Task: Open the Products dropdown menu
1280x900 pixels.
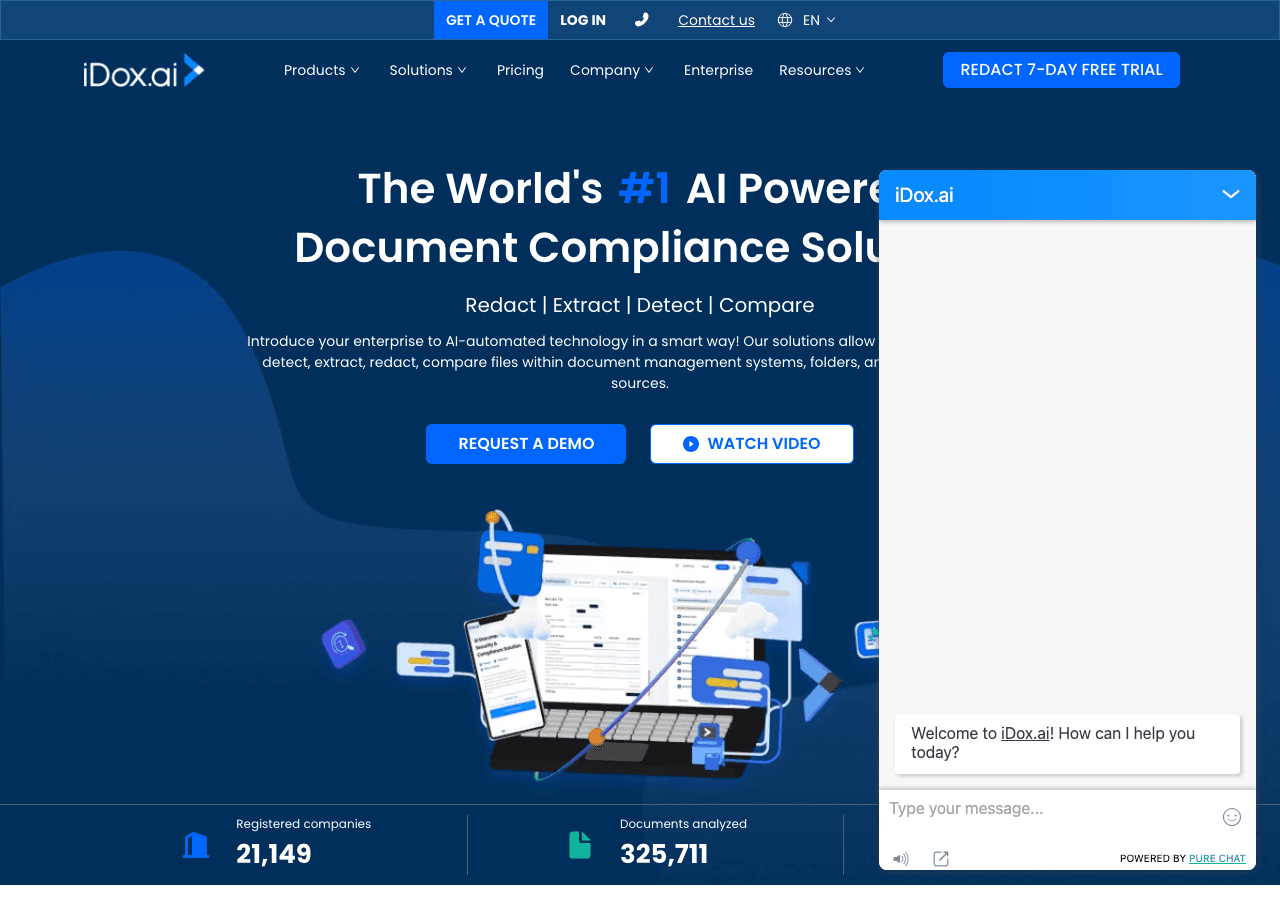Action: click(x=321, y=70)
